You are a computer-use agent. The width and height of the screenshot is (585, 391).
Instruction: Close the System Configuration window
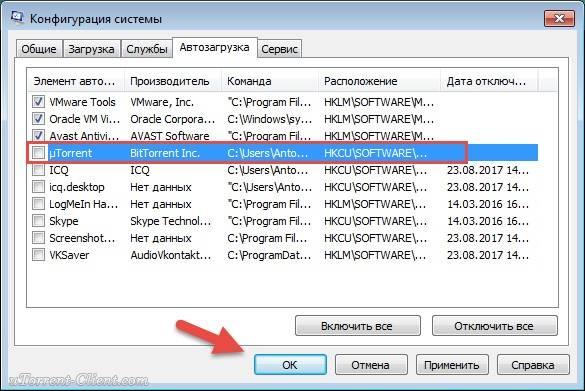pos(559,19)
